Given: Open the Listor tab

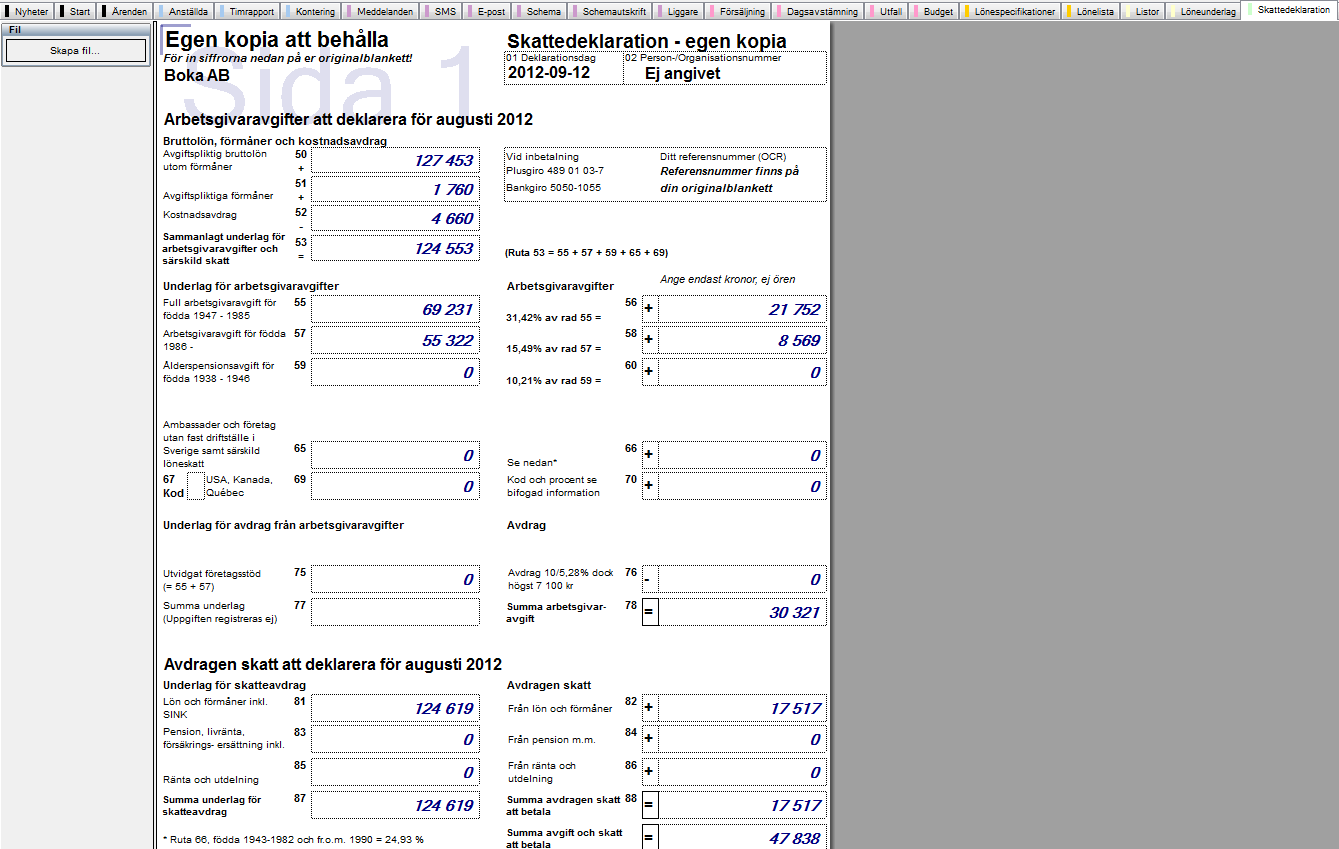Looking at the screenshot, I should (x=1144, y=12).
